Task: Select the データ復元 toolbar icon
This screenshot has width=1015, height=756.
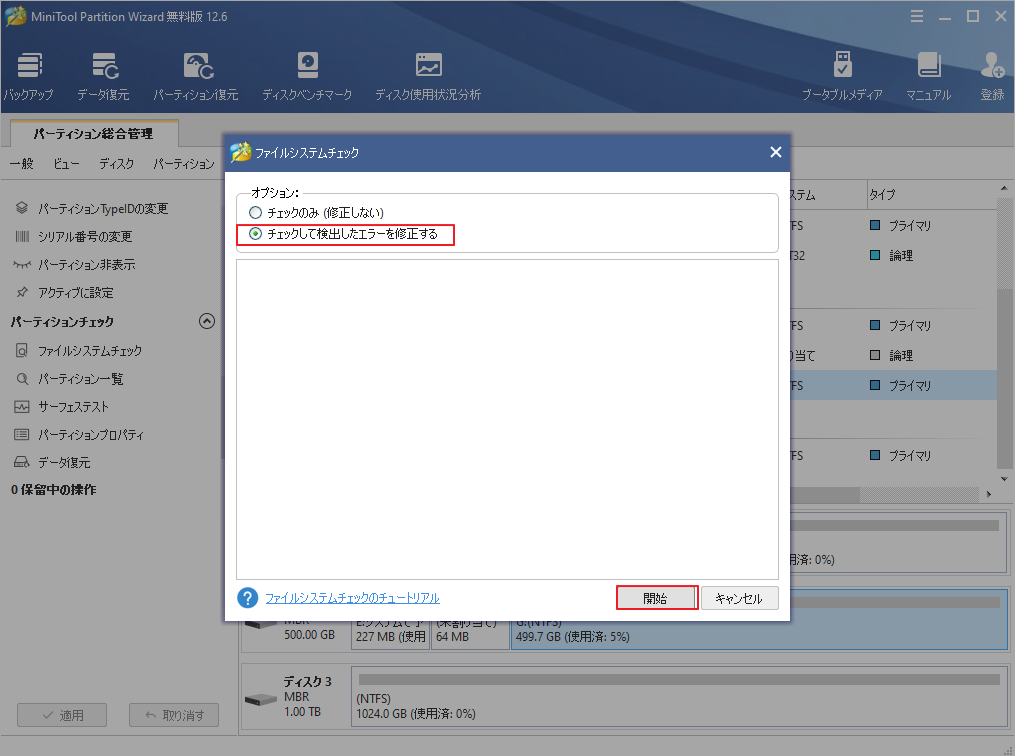Action: (105, 75)
